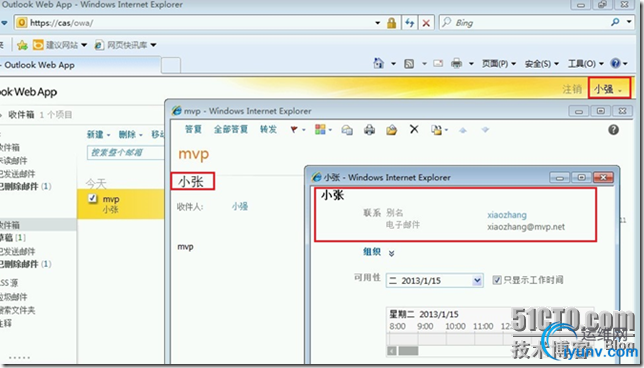This screenshot has height=368, width=644.
Task: Click 答复 reply in mvp window
Action: [193, 129]
